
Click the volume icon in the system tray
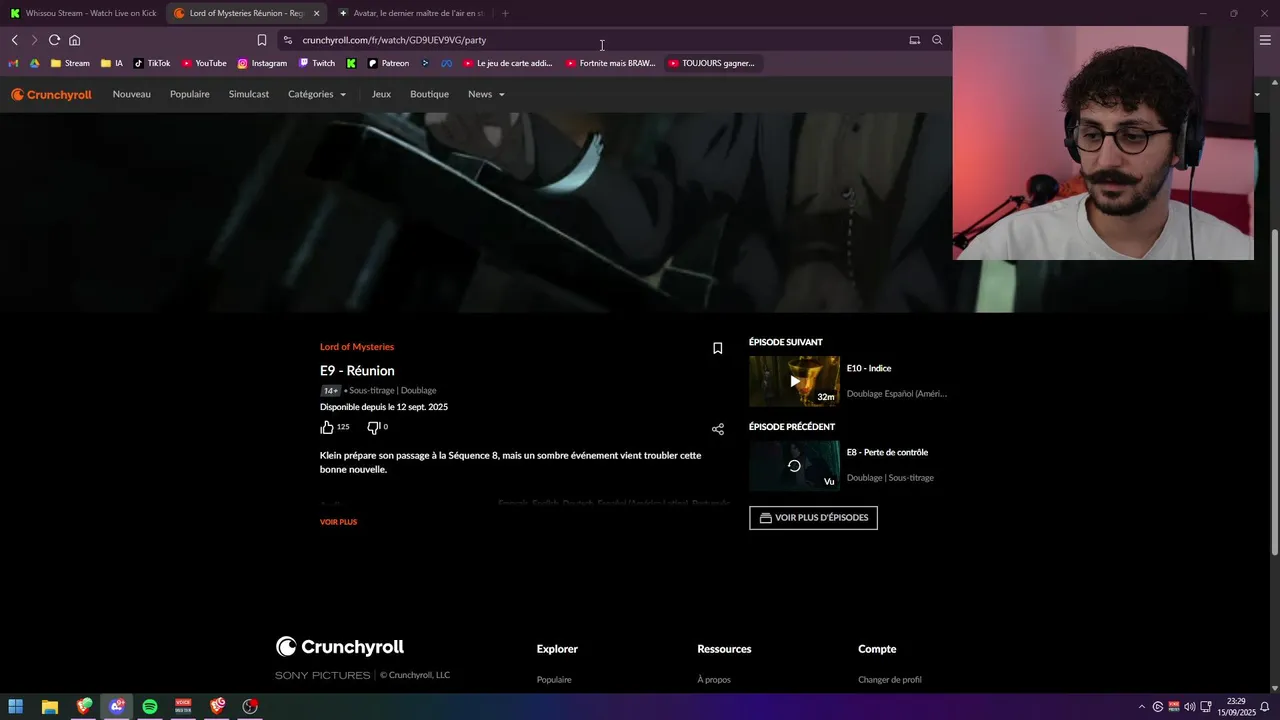[1190, 707]
